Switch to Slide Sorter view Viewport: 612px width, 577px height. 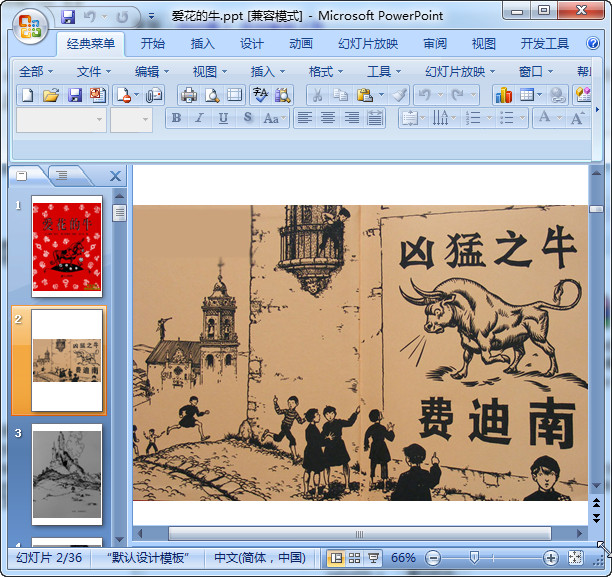pyautogui.click(x=354, y=558)
